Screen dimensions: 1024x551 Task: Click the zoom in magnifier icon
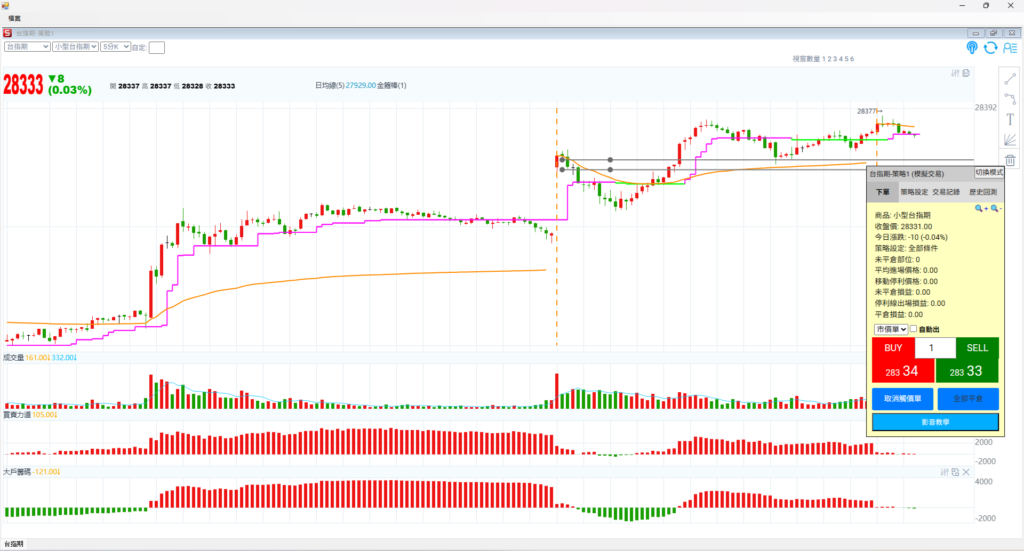click(x=981, y=208)
